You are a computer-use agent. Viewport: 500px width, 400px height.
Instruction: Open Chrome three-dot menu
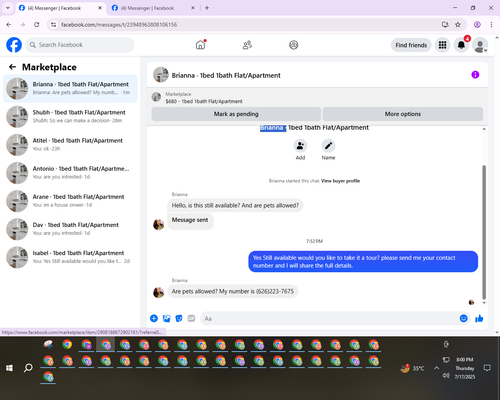click(x=491, y=25)
